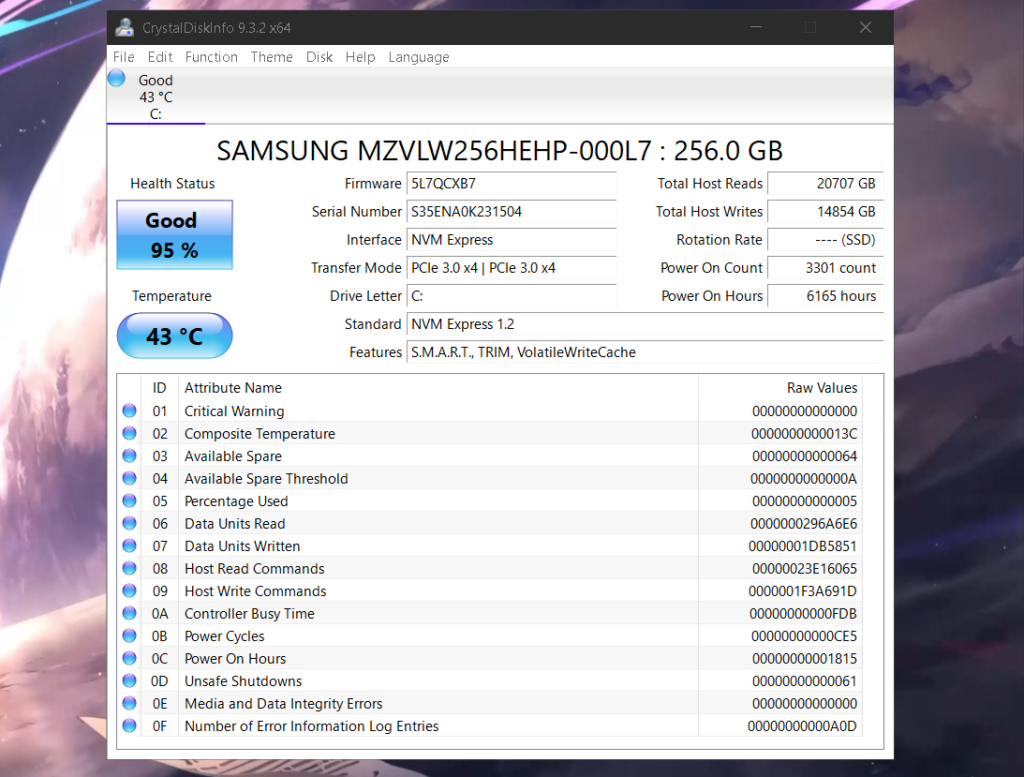
Task: Click the status orb for Available Spare Threshold
Action: click(x=129, y=478)
